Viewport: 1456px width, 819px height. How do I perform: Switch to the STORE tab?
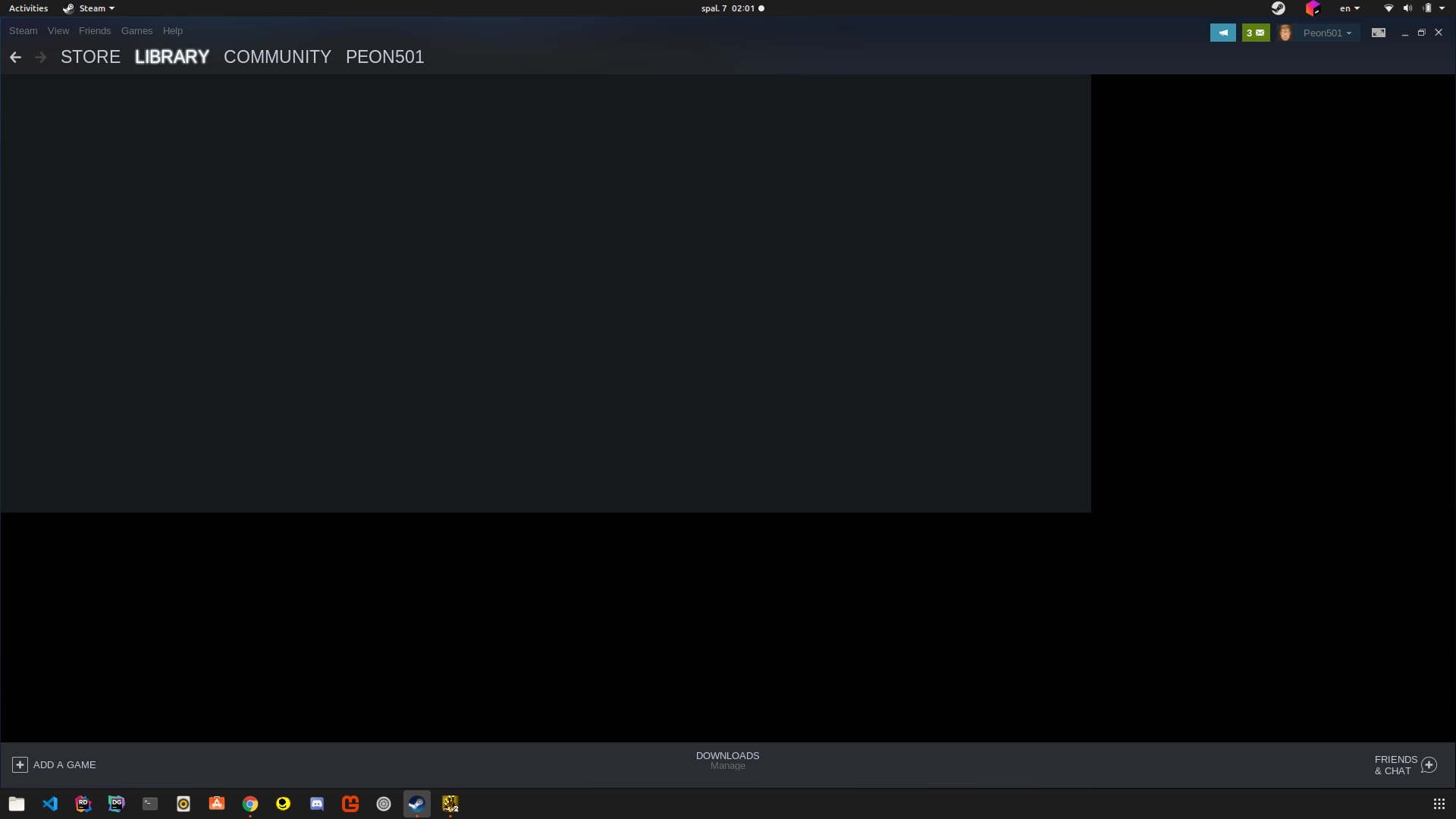90,56
